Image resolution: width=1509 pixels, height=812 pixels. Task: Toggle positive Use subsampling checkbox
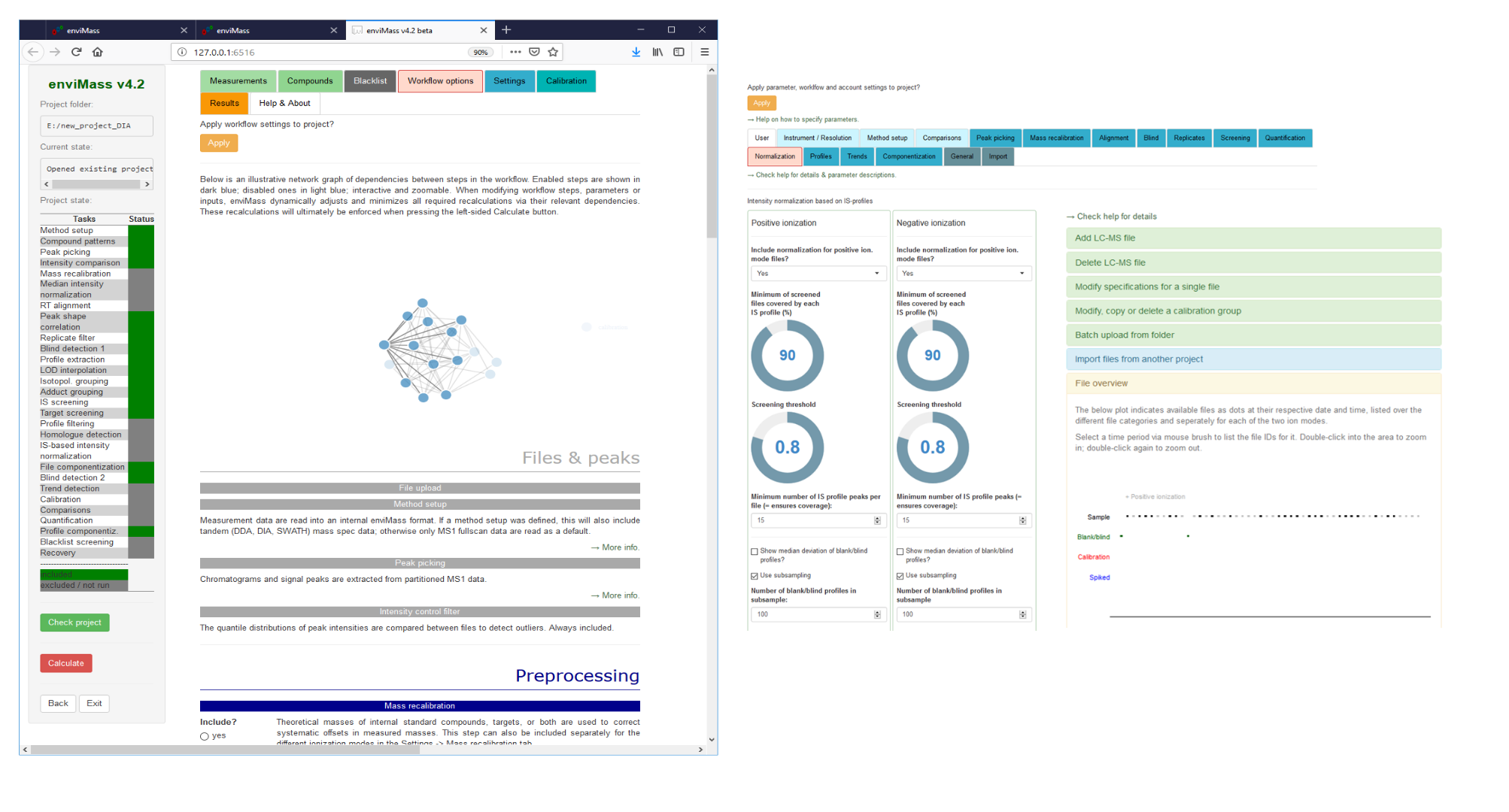754,576
